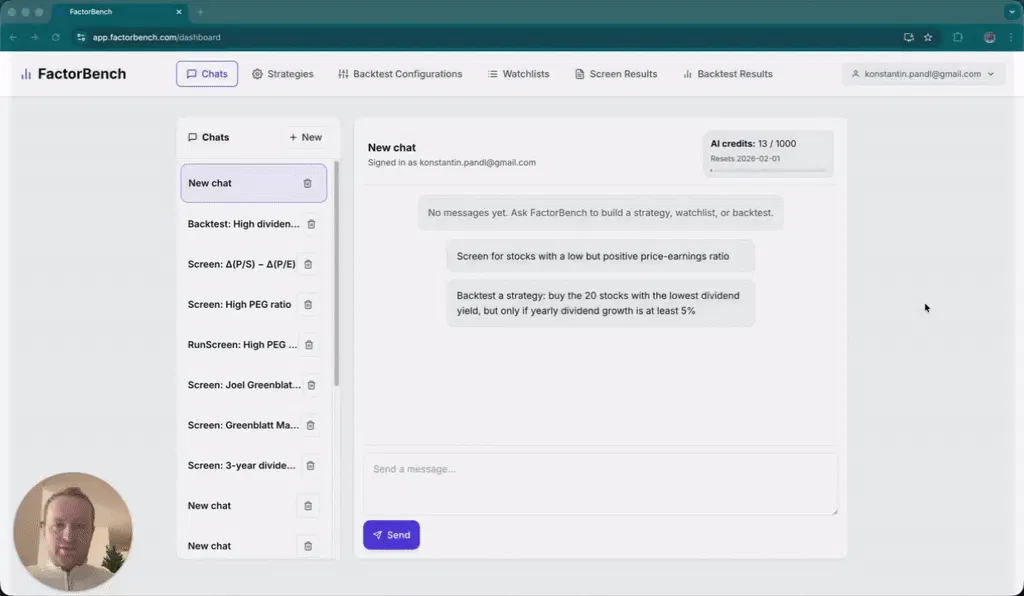Click 'Signed in as konstantin.pandl@gmail.com' text
The height and width of the screenshot is (596, 1024).
[x=452, y=163]
